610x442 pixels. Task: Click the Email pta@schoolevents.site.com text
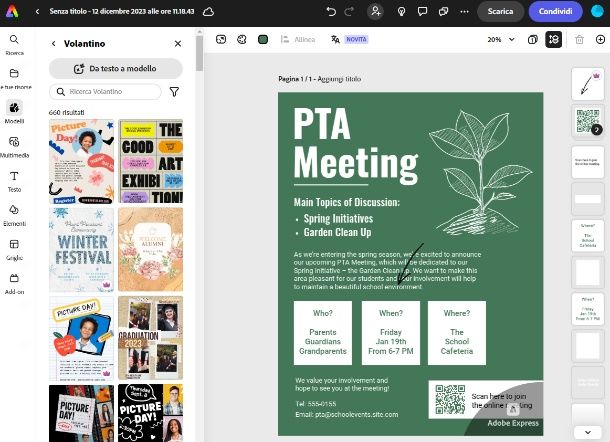pyautogui.click(x=347, y=415)
